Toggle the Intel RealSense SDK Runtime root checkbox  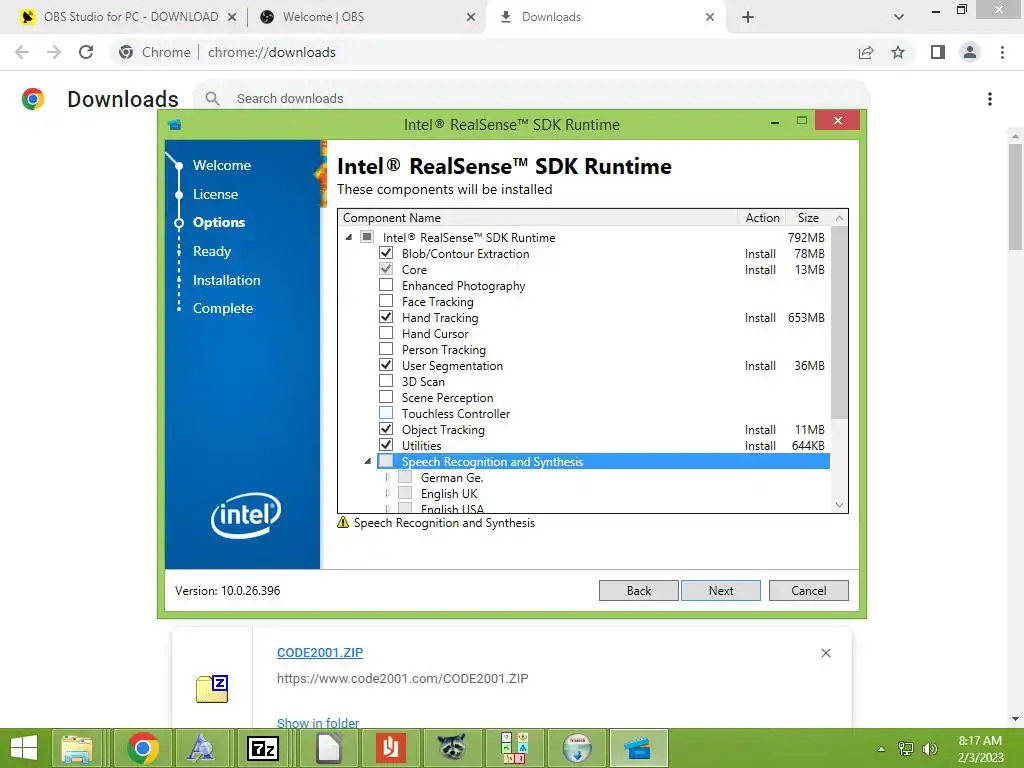[x=367, y=237]
